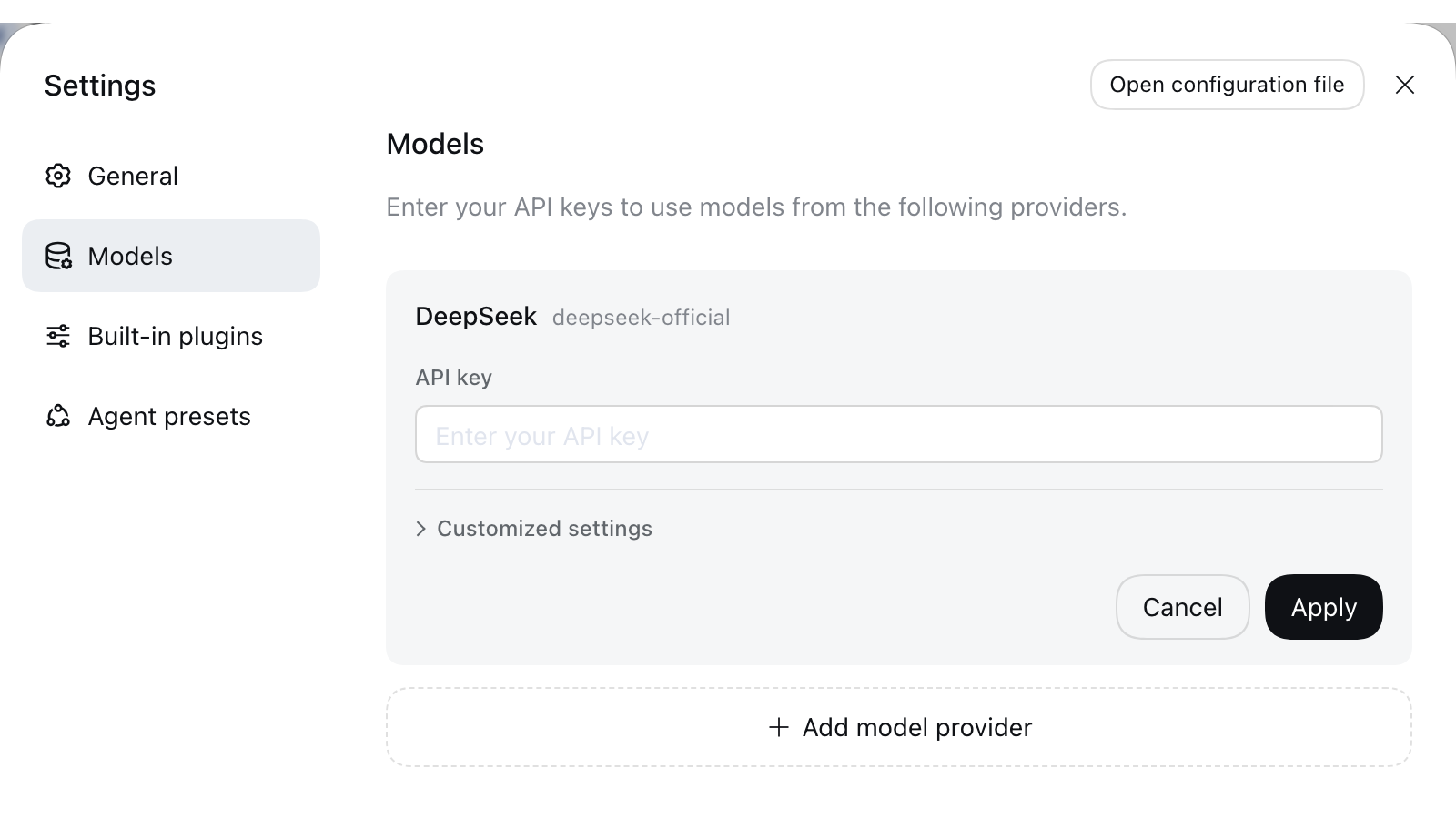Go to Agent presets tab
1456x819 pixels.
(x=171, y=416)
